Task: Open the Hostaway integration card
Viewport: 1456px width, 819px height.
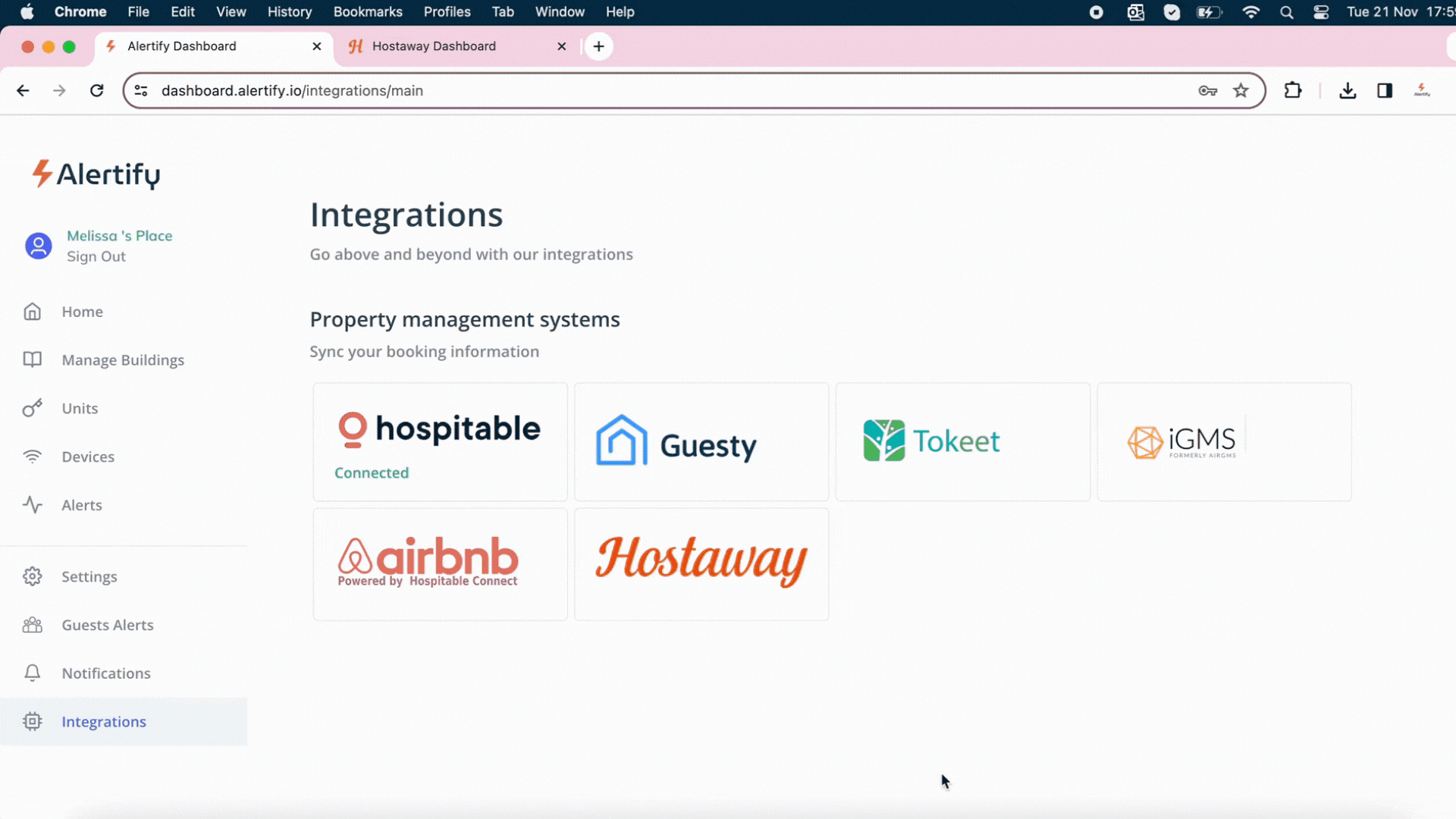Action: [x=701, y=563]
